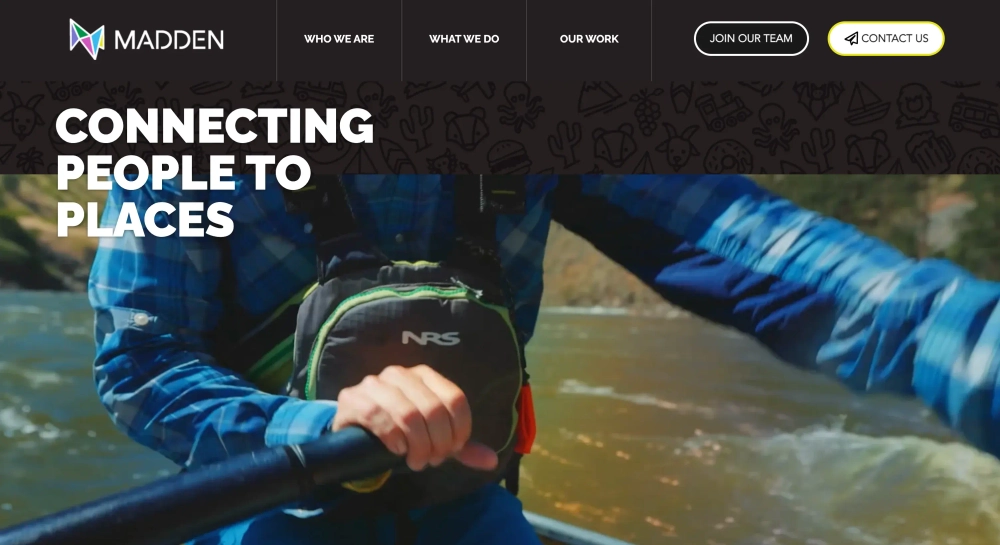Click the mountain doodle beside the grapes
The height and width of the screenshot is (545, 1000).
coord(603,99)
